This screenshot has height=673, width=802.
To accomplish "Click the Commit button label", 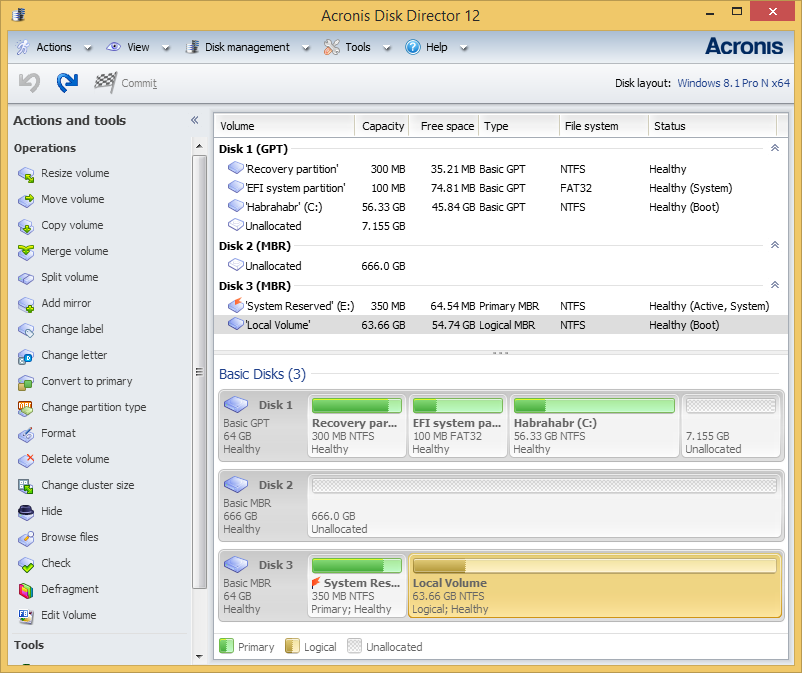I will click(139, 83).
